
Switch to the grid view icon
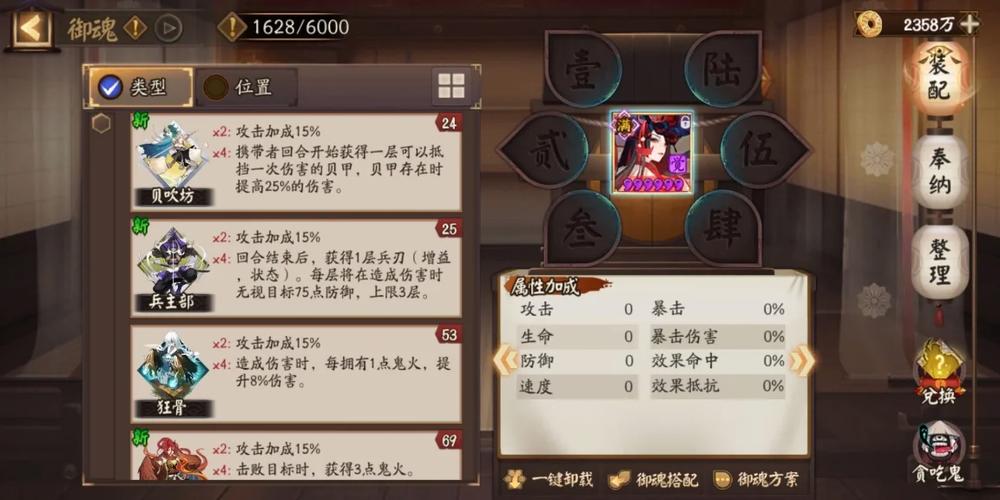tap(451, 86)
